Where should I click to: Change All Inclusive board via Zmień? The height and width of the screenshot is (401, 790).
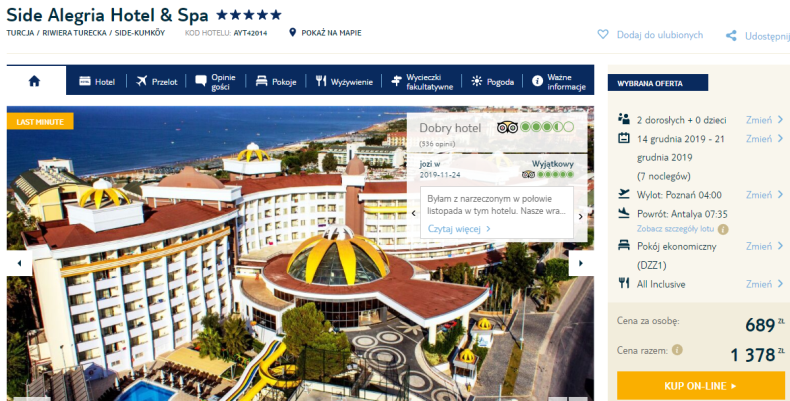click(764, 284)
